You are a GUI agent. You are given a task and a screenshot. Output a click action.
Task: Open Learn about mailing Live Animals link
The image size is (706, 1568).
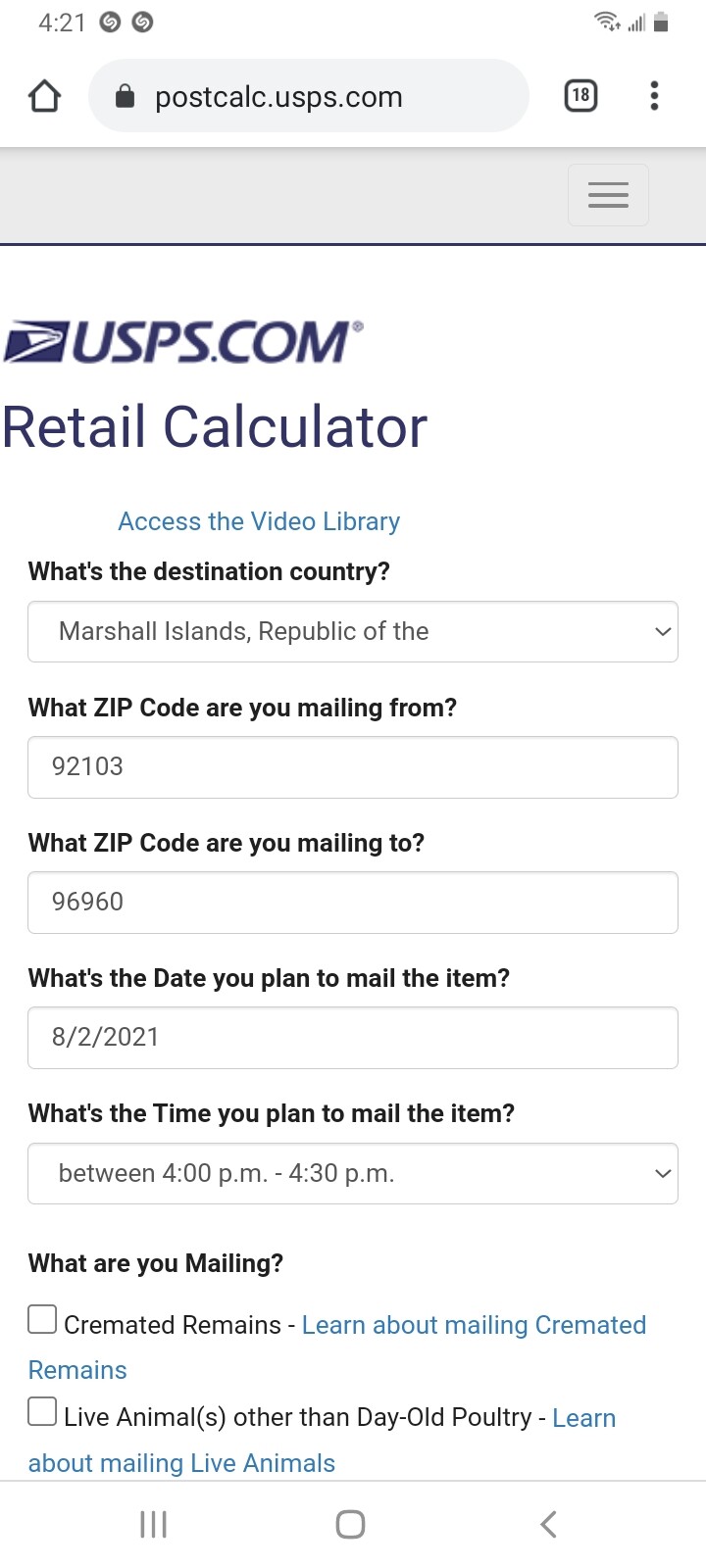[x=181, y=1463]
